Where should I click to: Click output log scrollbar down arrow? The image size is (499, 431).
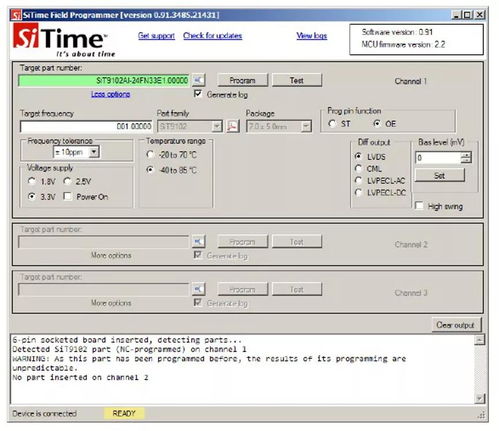(480, 398)
